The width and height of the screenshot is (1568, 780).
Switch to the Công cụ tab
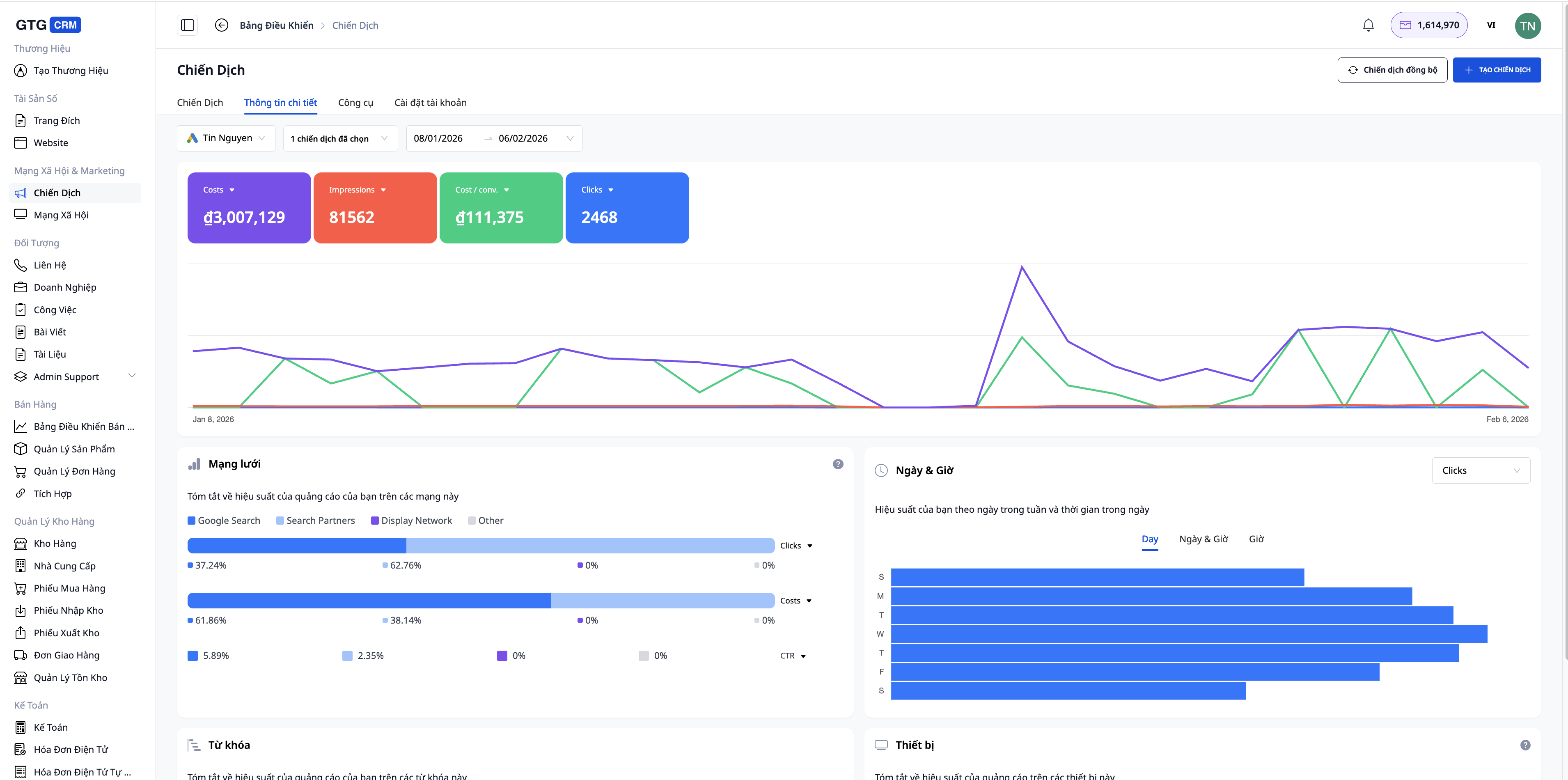[355, 102]
